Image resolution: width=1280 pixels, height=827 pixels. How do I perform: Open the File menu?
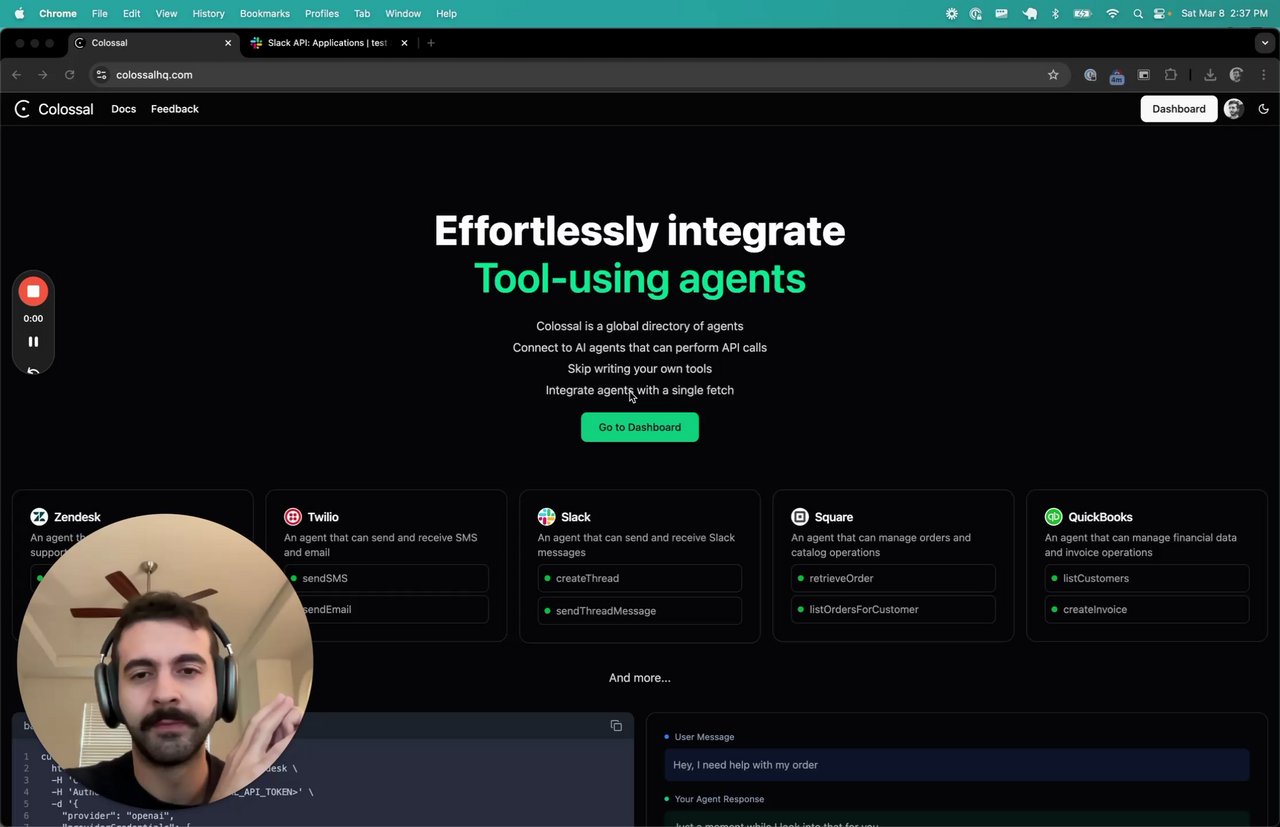[100, 14]
